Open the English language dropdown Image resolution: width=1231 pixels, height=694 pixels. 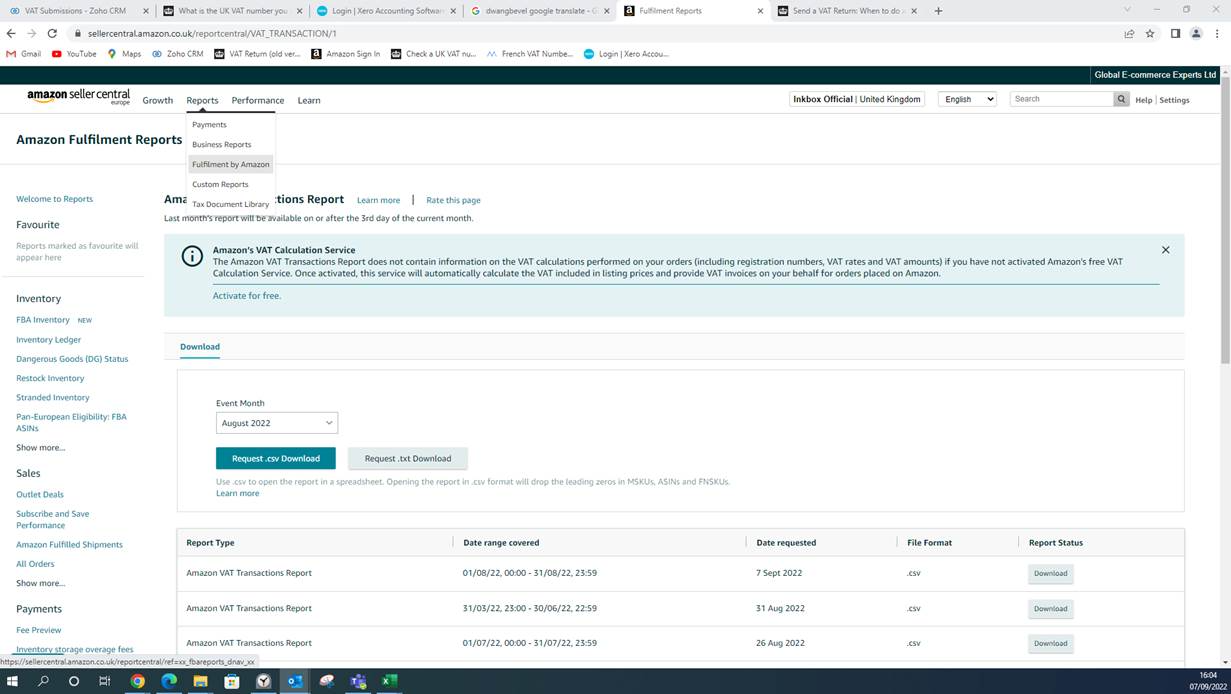tap(967, 99)
